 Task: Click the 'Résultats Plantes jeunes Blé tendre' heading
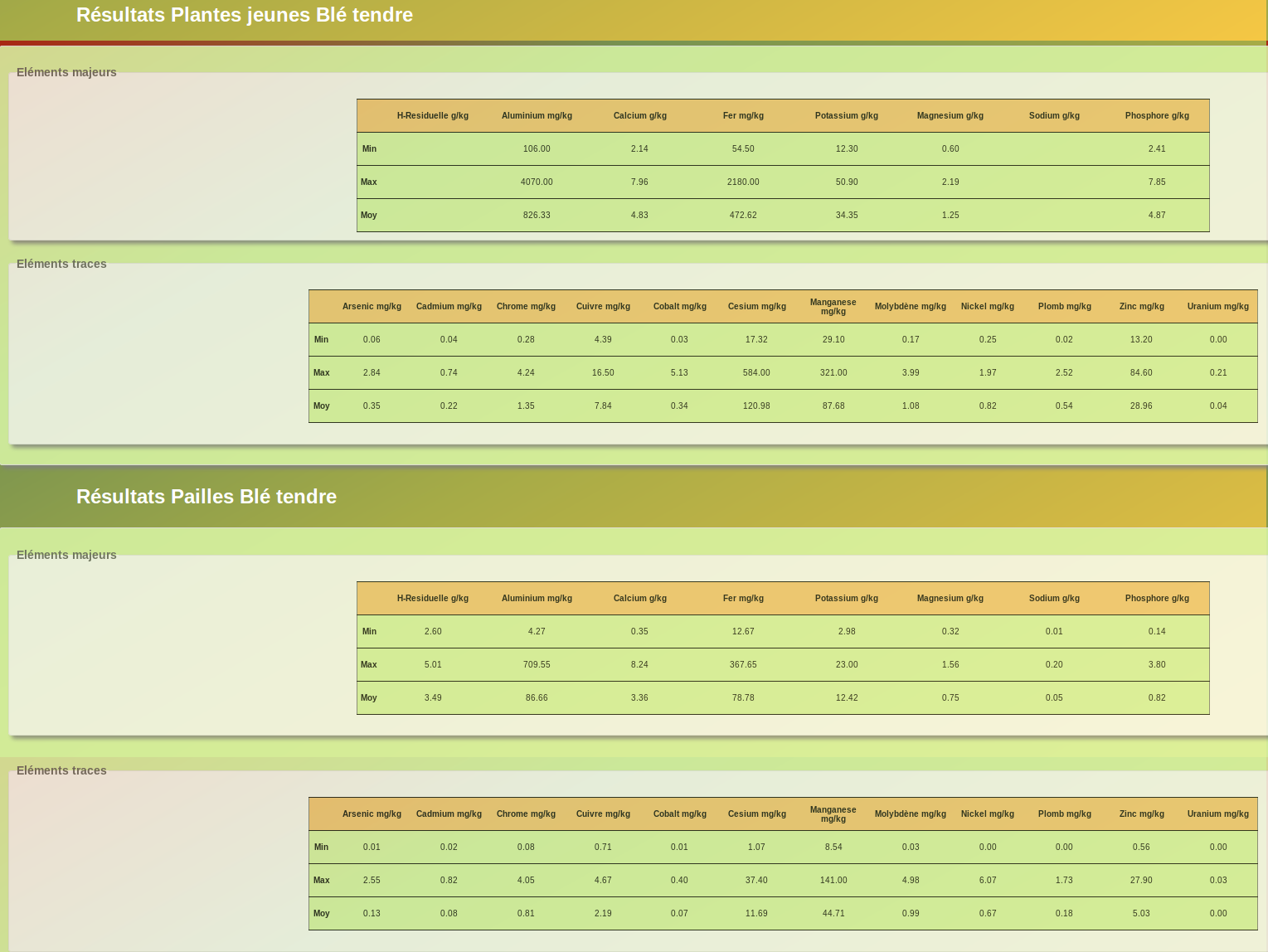click(245, 15)
